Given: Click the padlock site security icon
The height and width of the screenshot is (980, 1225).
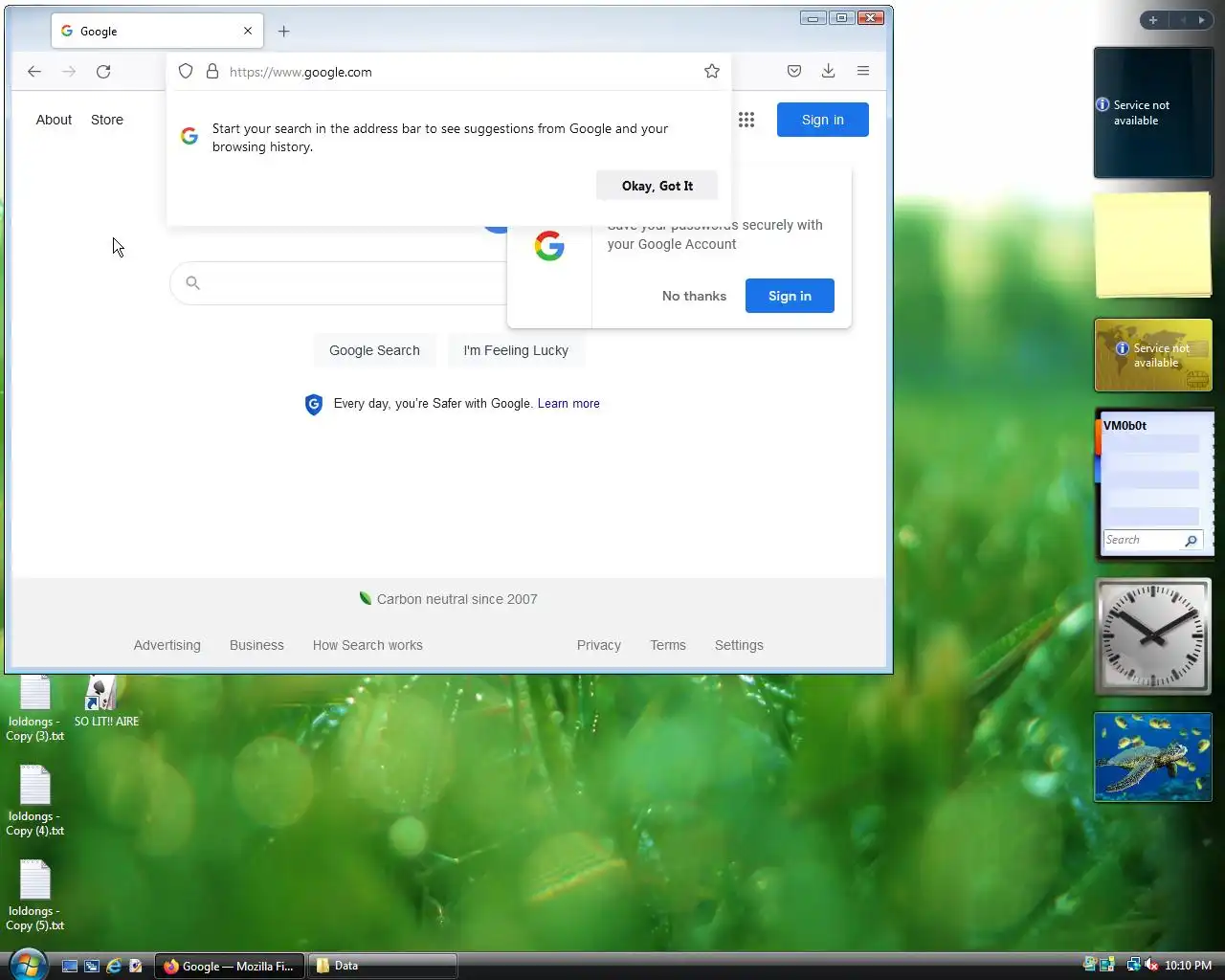Looking at the screenshot, I should coord(212,71).
